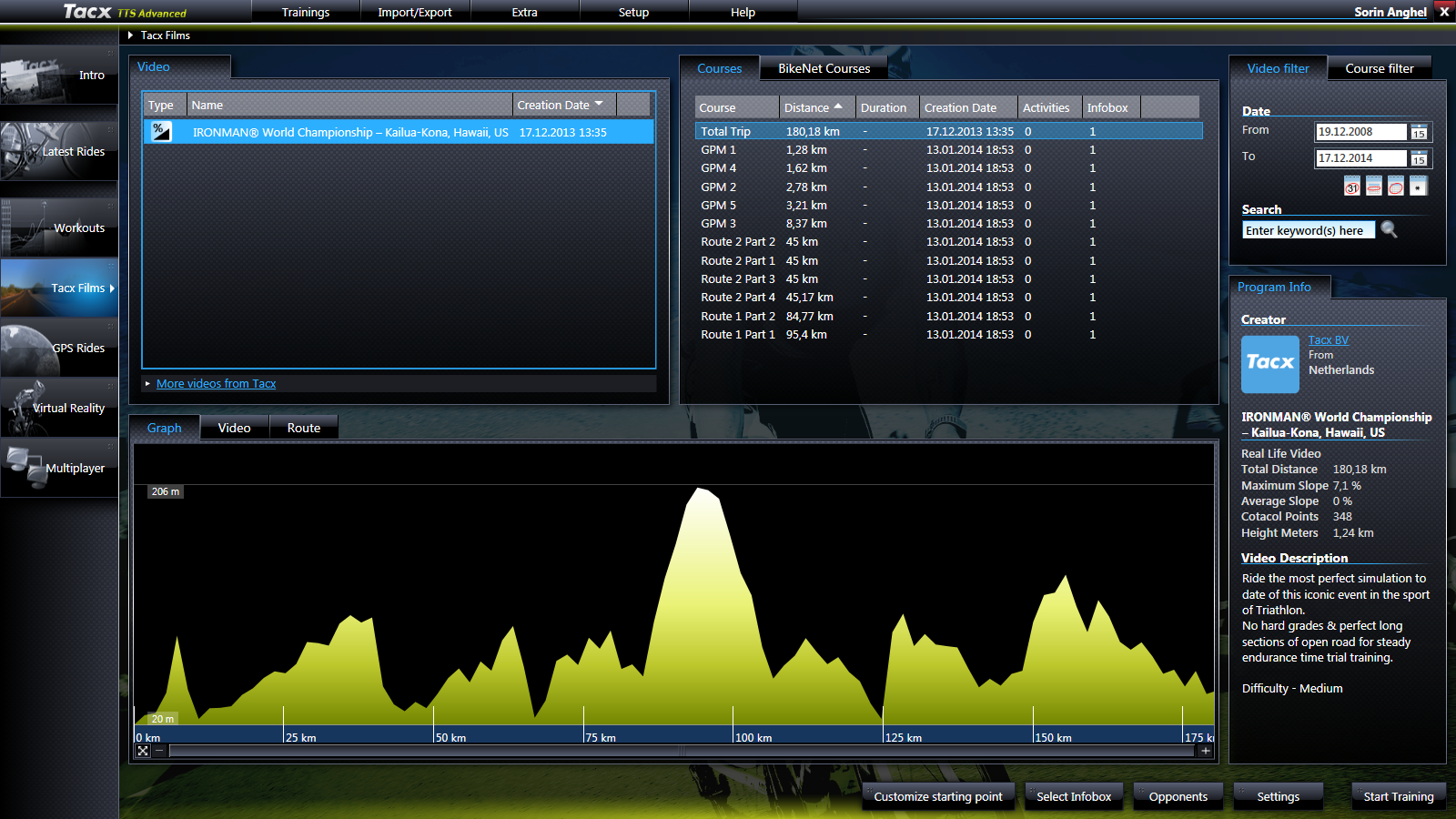
Task: Open the To date calendar picker
Action: (1419, 159)
